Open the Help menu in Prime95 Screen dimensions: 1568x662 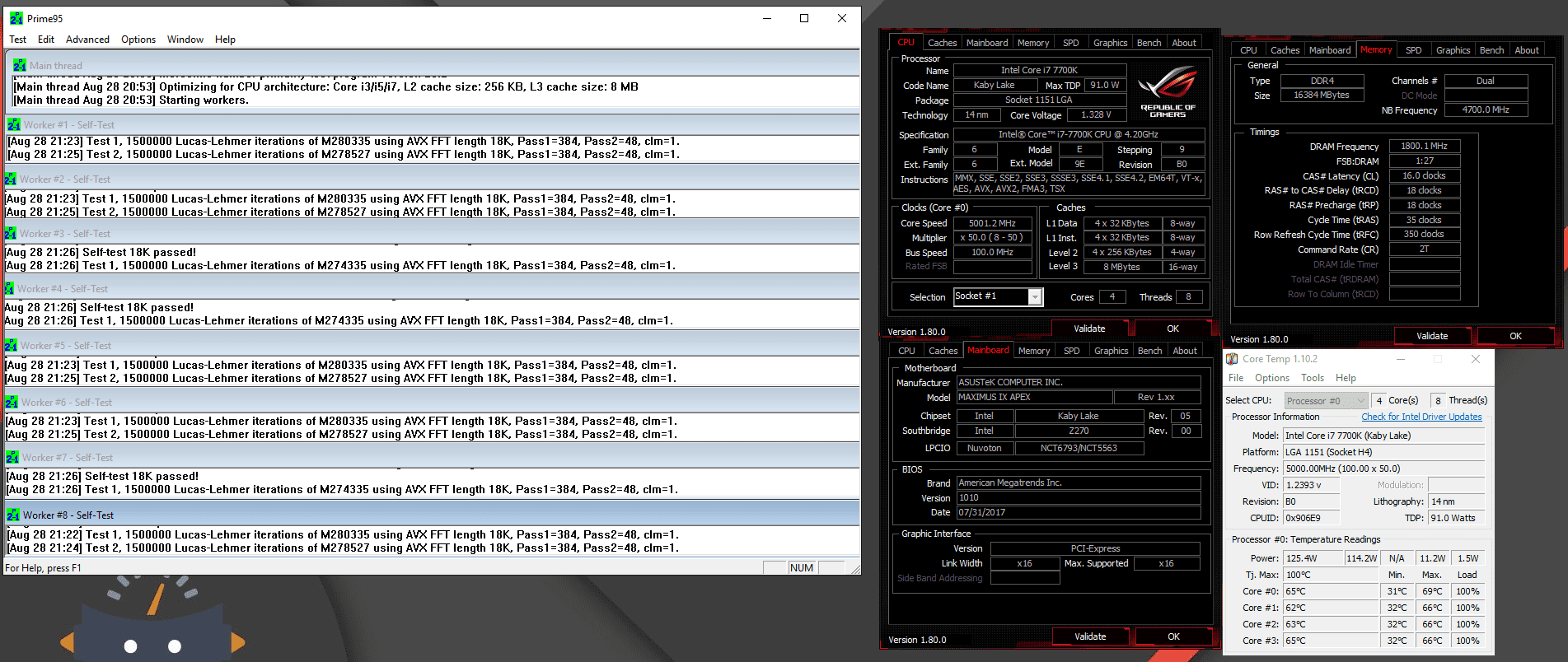225,40
